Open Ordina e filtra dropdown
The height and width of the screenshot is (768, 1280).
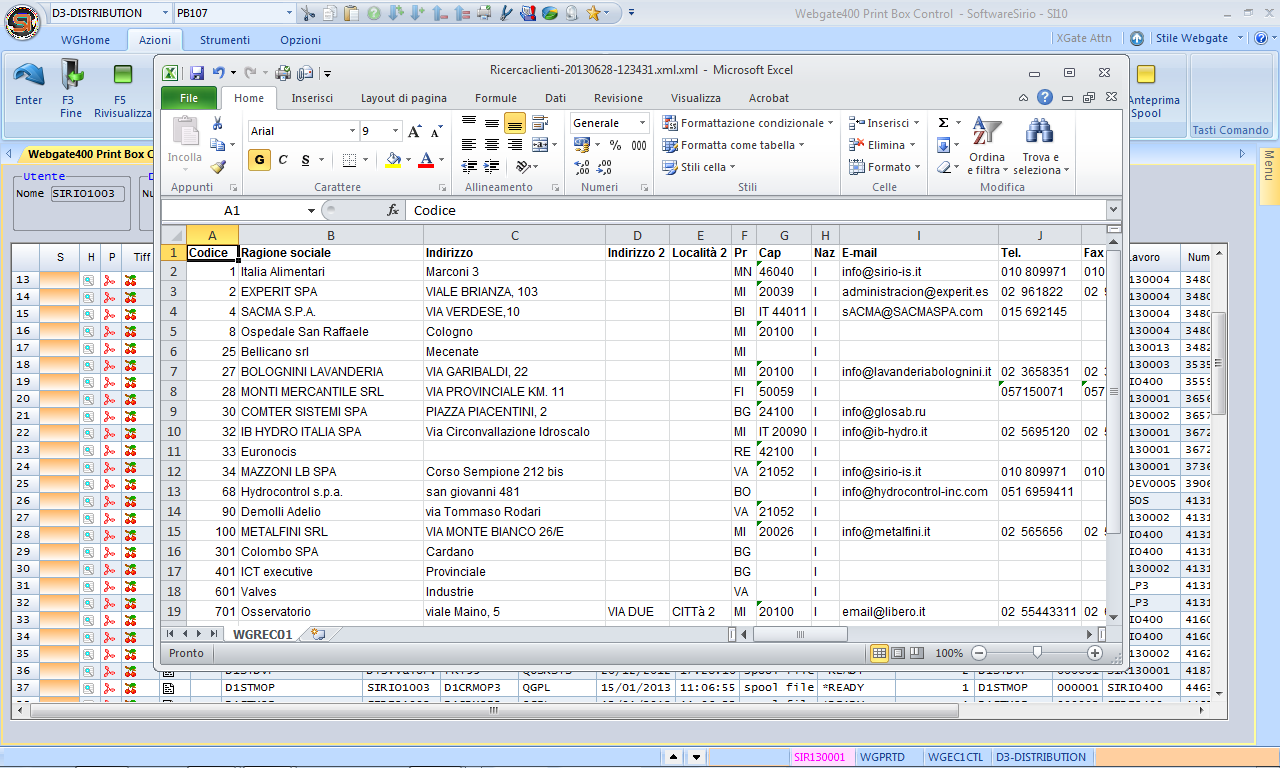pos(987,147)
